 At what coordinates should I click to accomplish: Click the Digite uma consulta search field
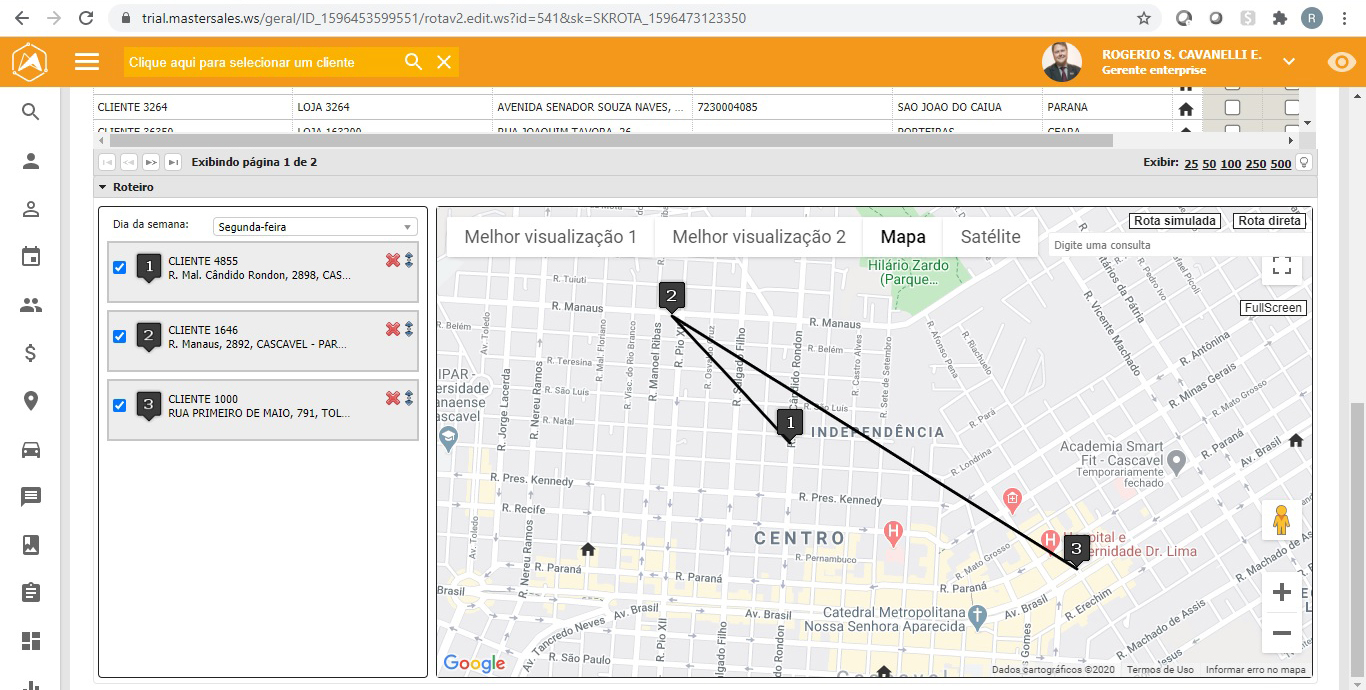(x=1150, y=245)
